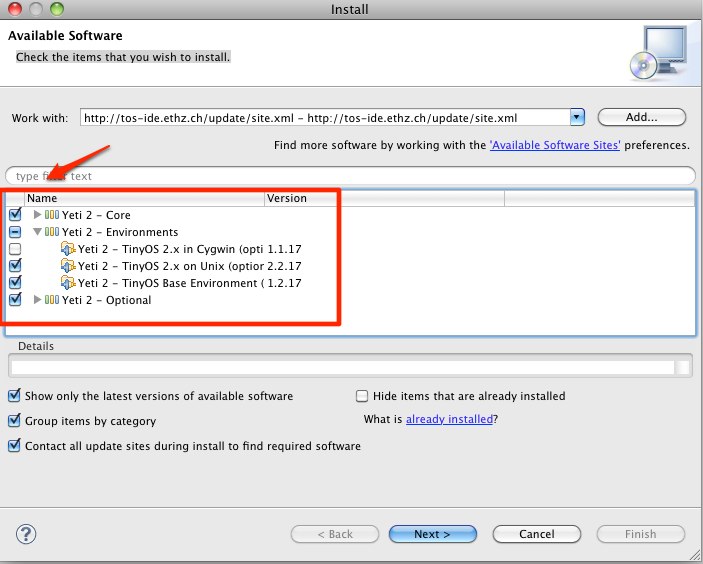
Task: Click the Yeti 2 - Optional category icon
Action: click(x=52, y=299)
